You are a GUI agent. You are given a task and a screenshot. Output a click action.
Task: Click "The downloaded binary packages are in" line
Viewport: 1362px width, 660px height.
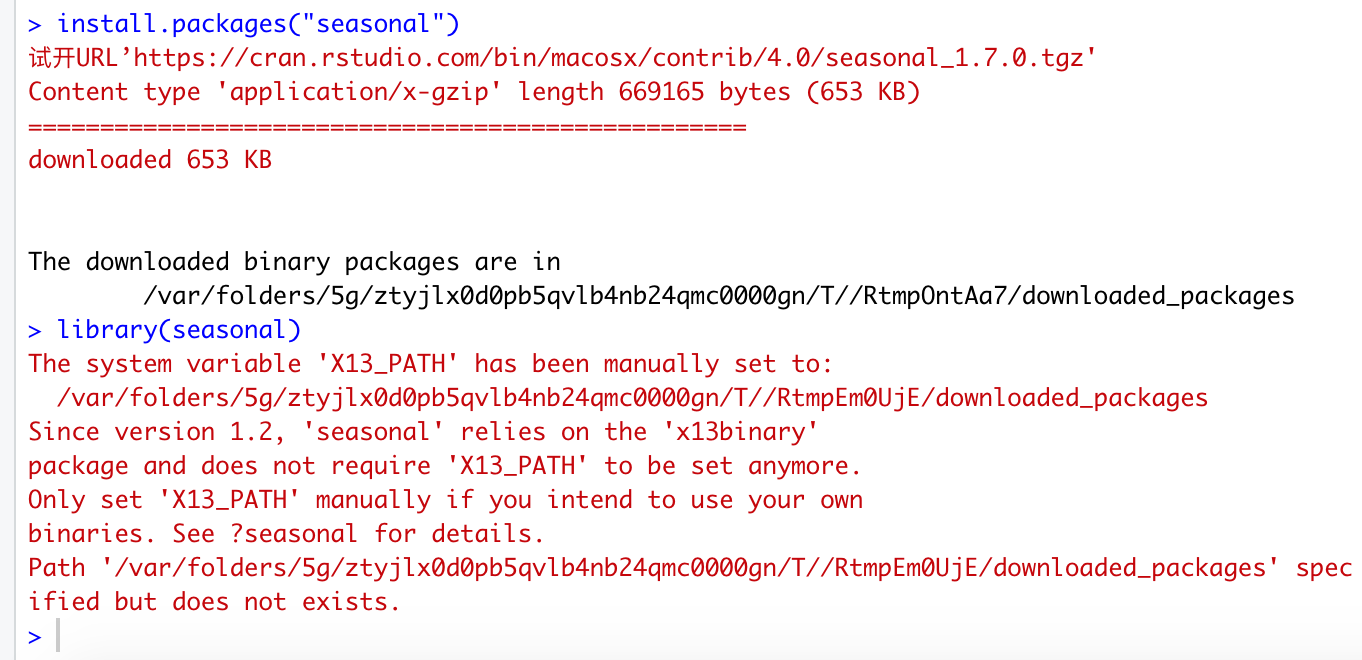click(294, 262)
